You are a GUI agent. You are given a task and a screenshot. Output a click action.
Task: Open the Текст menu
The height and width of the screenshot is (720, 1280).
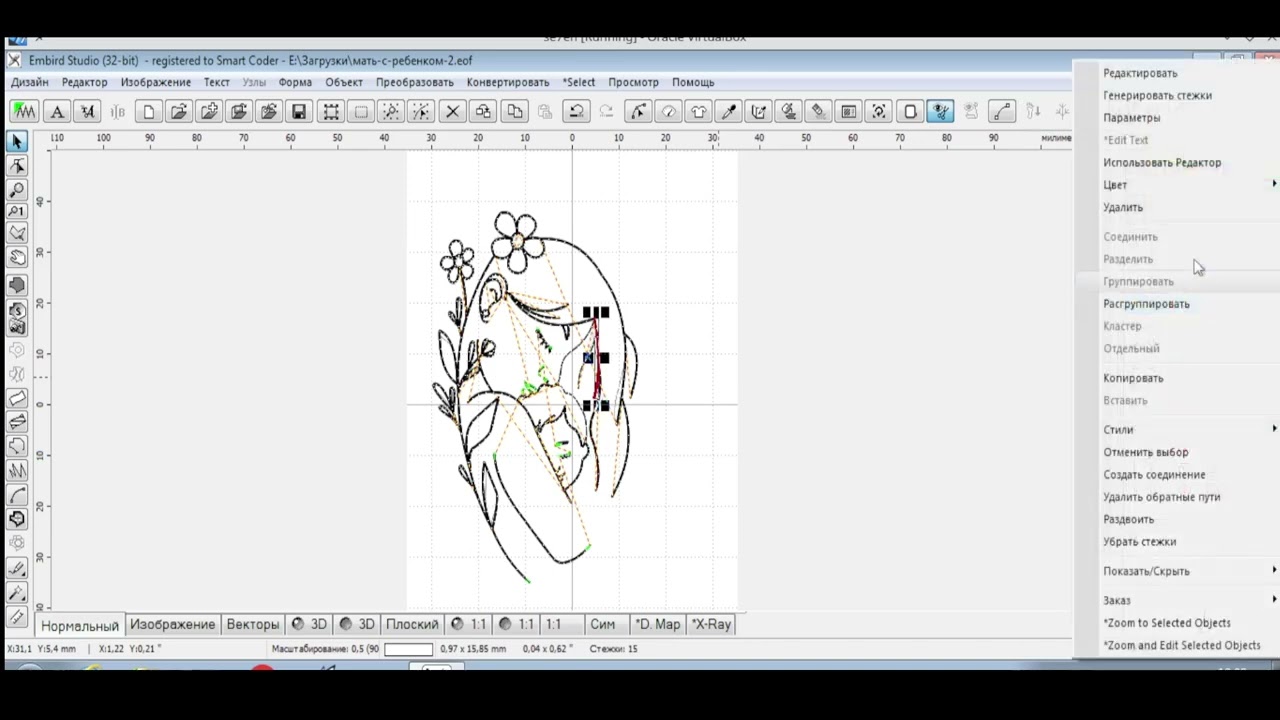(217, 82)
